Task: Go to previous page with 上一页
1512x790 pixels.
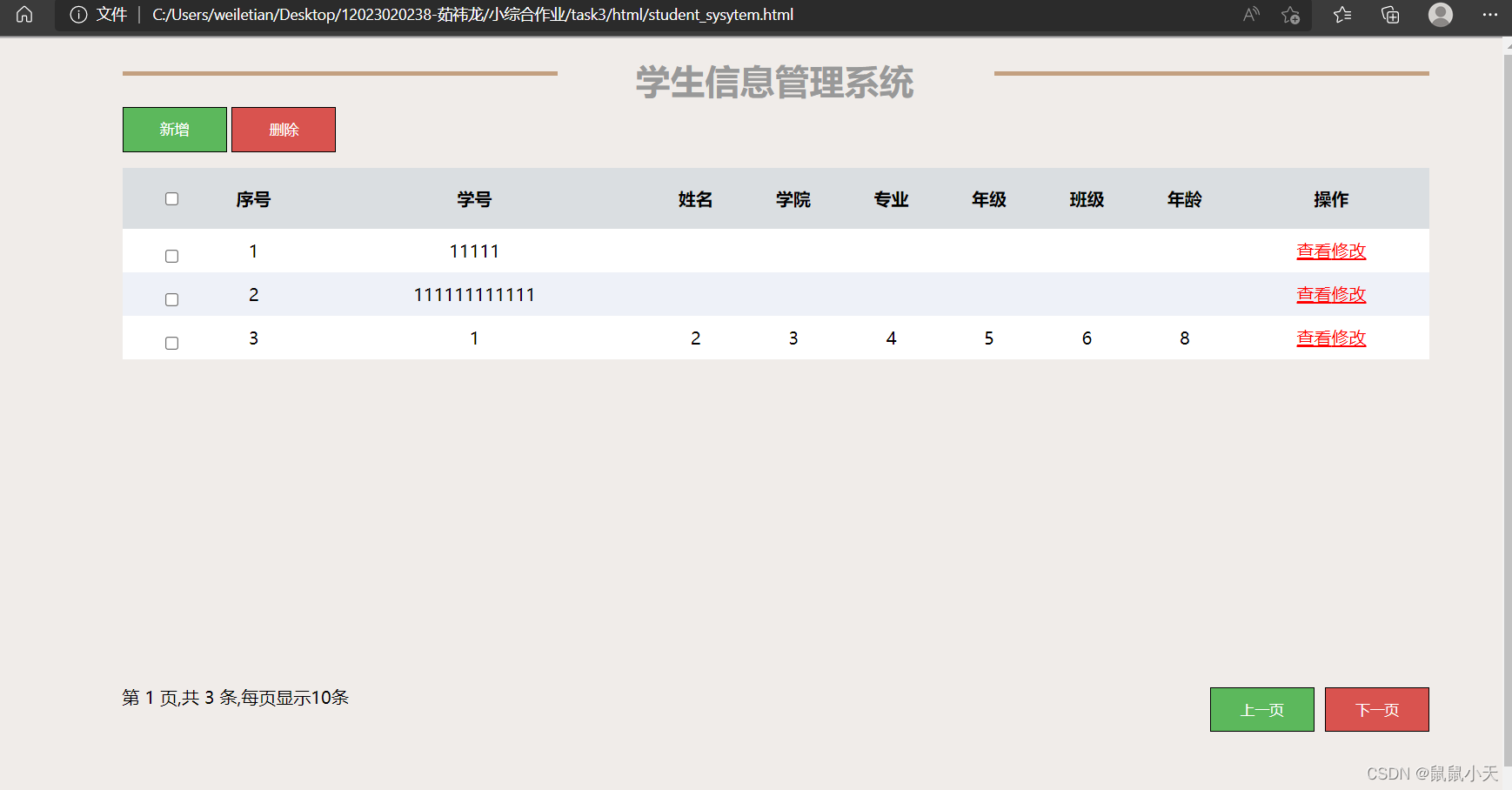Action: pyautogui.click(x=1261, y=710)
